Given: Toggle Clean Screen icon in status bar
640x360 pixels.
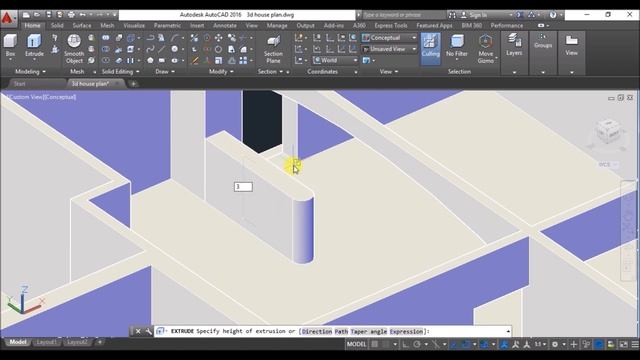Looking at the screenshot, I should 623,344.
